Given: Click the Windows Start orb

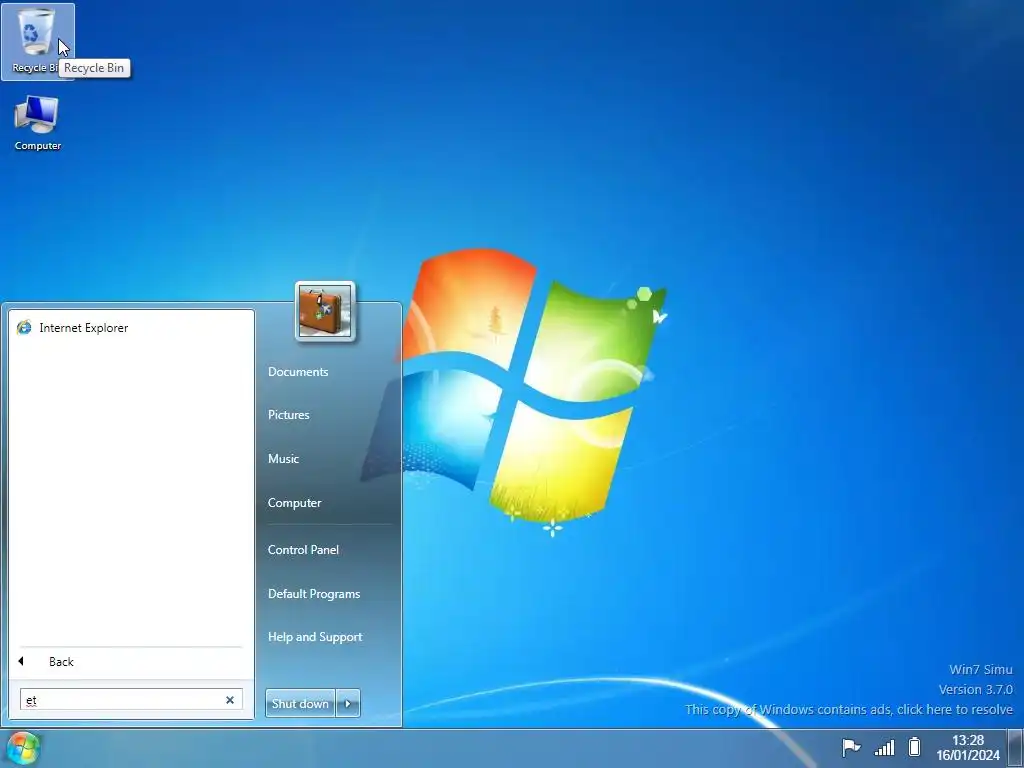Looking at the screenshot, I should [x=23, y=748].
